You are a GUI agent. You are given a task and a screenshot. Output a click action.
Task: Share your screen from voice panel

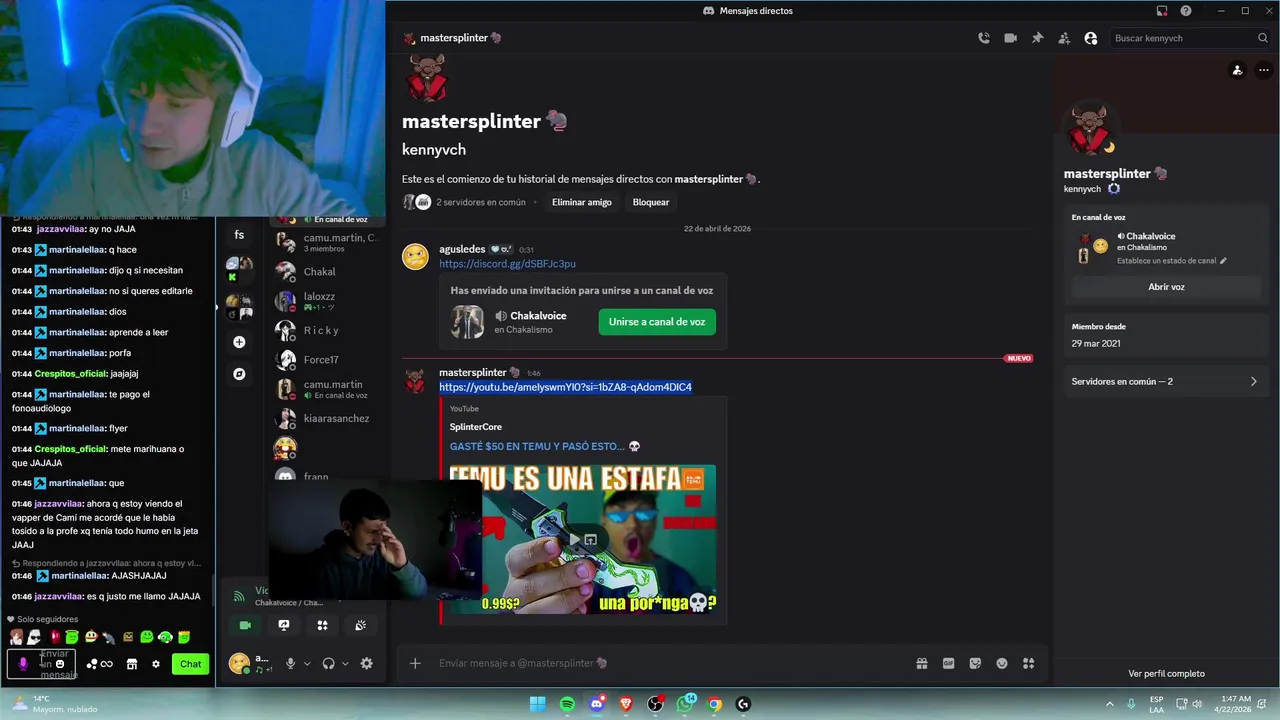click(x=284, y=625)
